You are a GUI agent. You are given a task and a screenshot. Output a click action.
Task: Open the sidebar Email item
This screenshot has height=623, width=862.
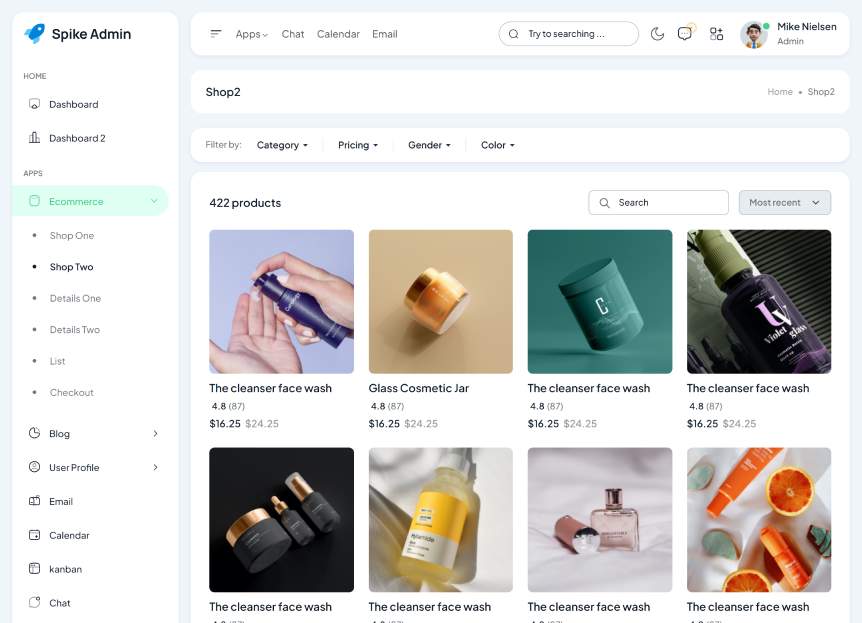click(61, 501)
